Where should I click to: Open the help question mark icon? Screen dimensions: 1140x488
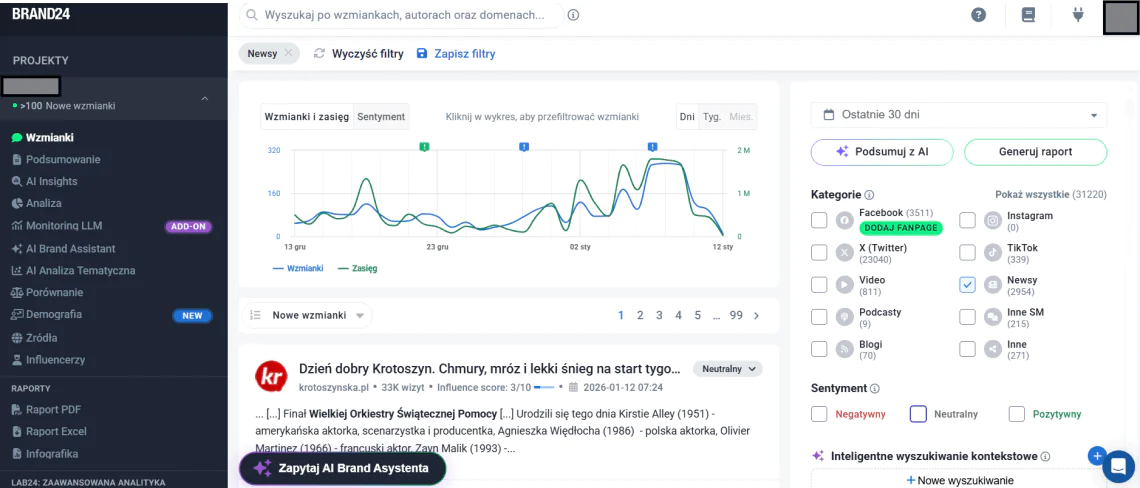pos(978,15)
